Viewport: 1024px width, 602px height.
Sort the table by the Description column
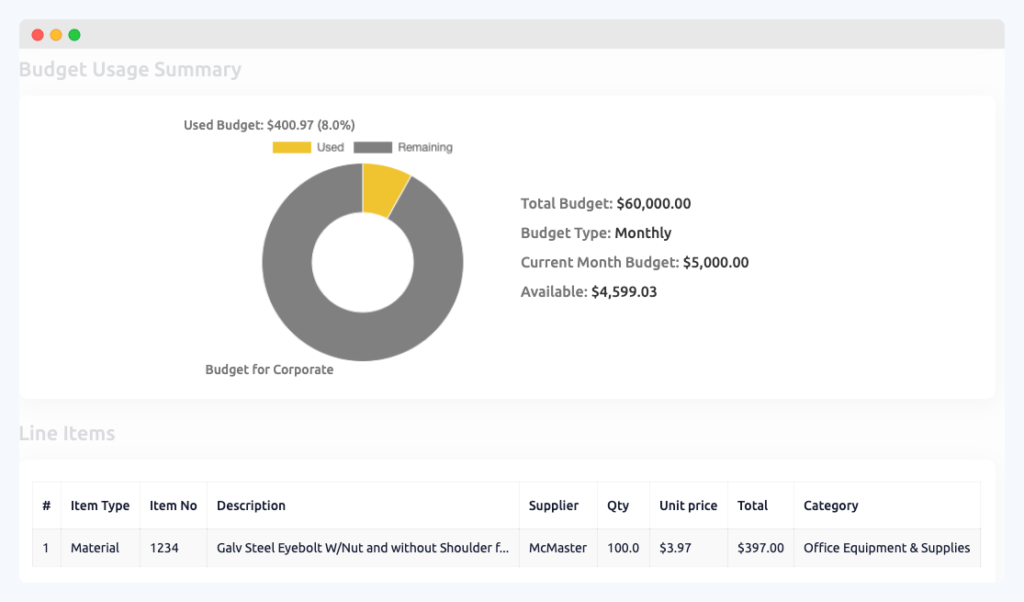(x=251, y=505)
